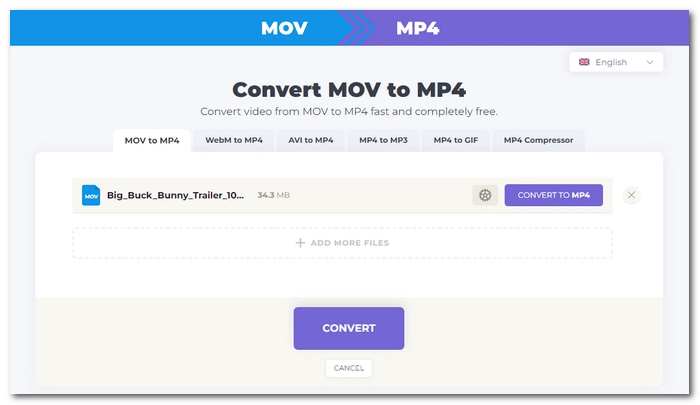Open the AVI to MP4 tab

click(309, 140)
